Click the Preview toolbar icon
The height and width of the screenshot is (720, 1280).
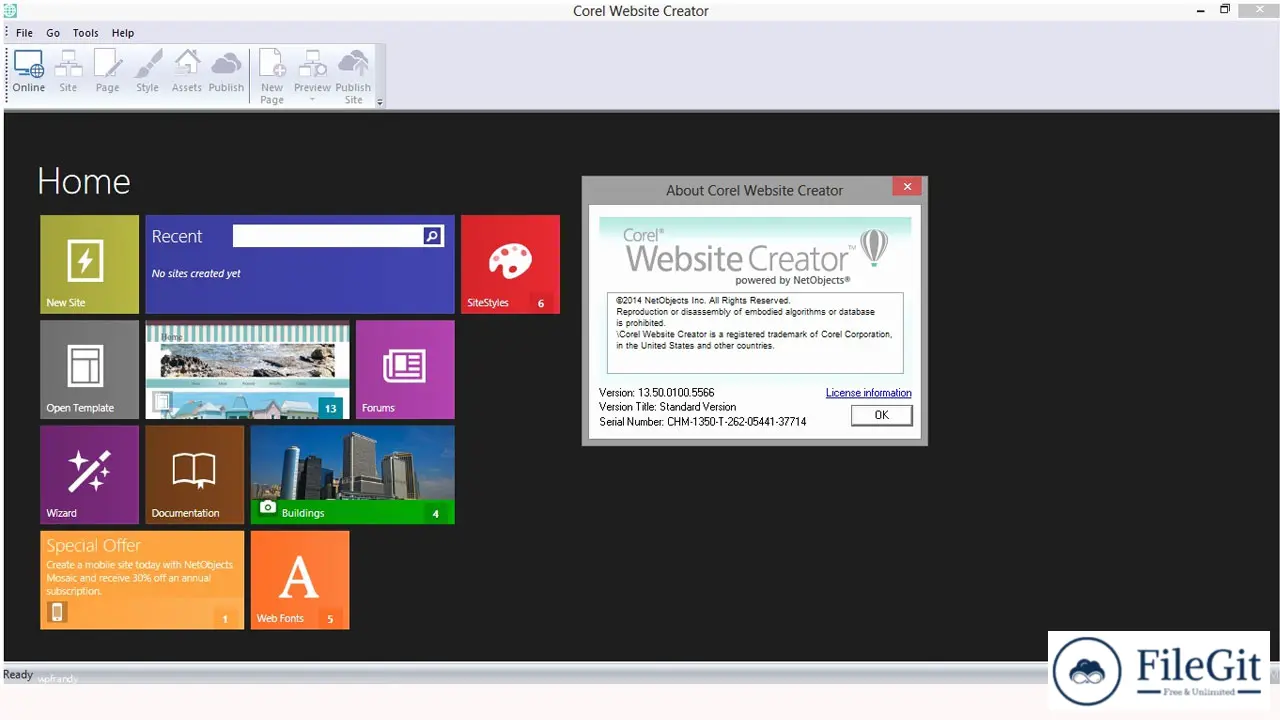(x=312, y=71)
